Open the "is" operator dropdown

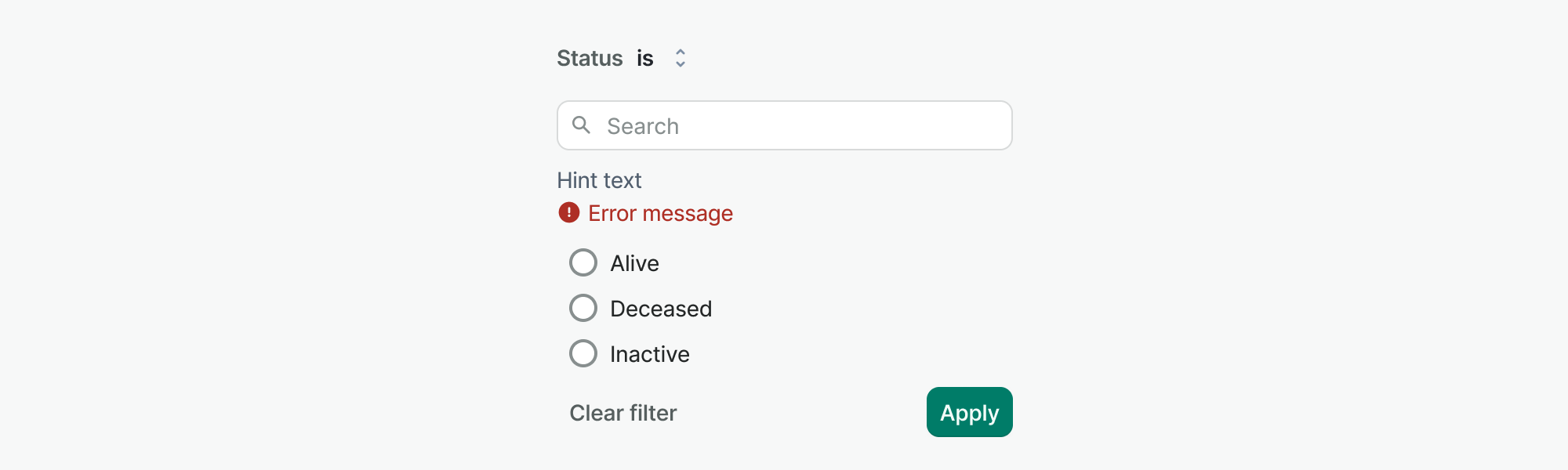(x=645, y=59)
